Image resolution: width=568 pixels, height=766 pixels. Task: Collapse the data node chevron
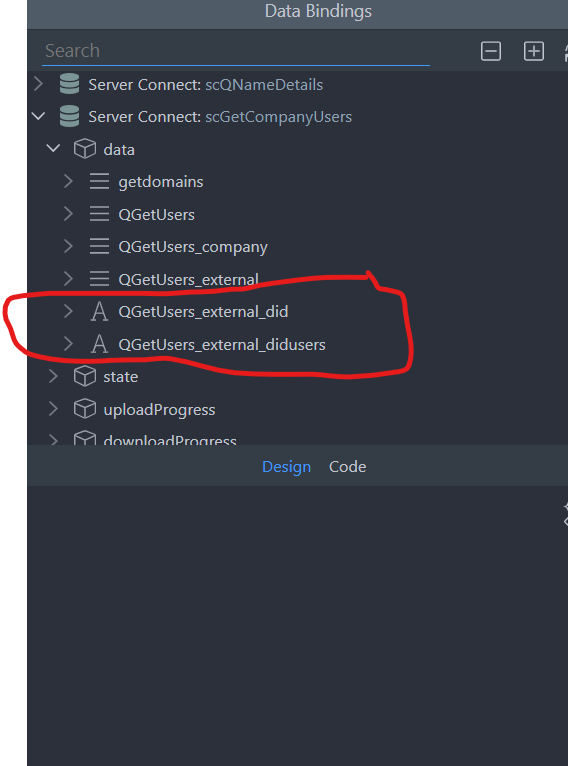click(x=53, y=148)
